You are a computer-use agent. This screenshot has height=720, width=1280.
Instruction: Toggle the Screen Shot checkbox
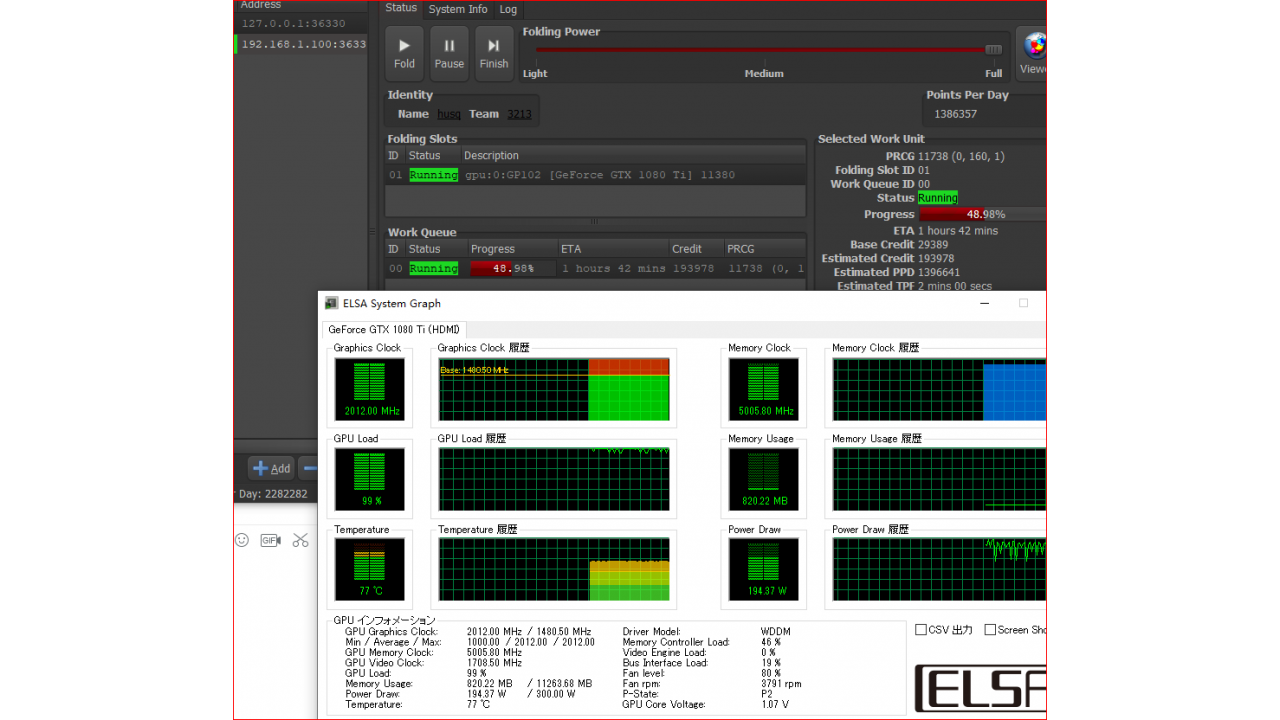click(990, 630)
